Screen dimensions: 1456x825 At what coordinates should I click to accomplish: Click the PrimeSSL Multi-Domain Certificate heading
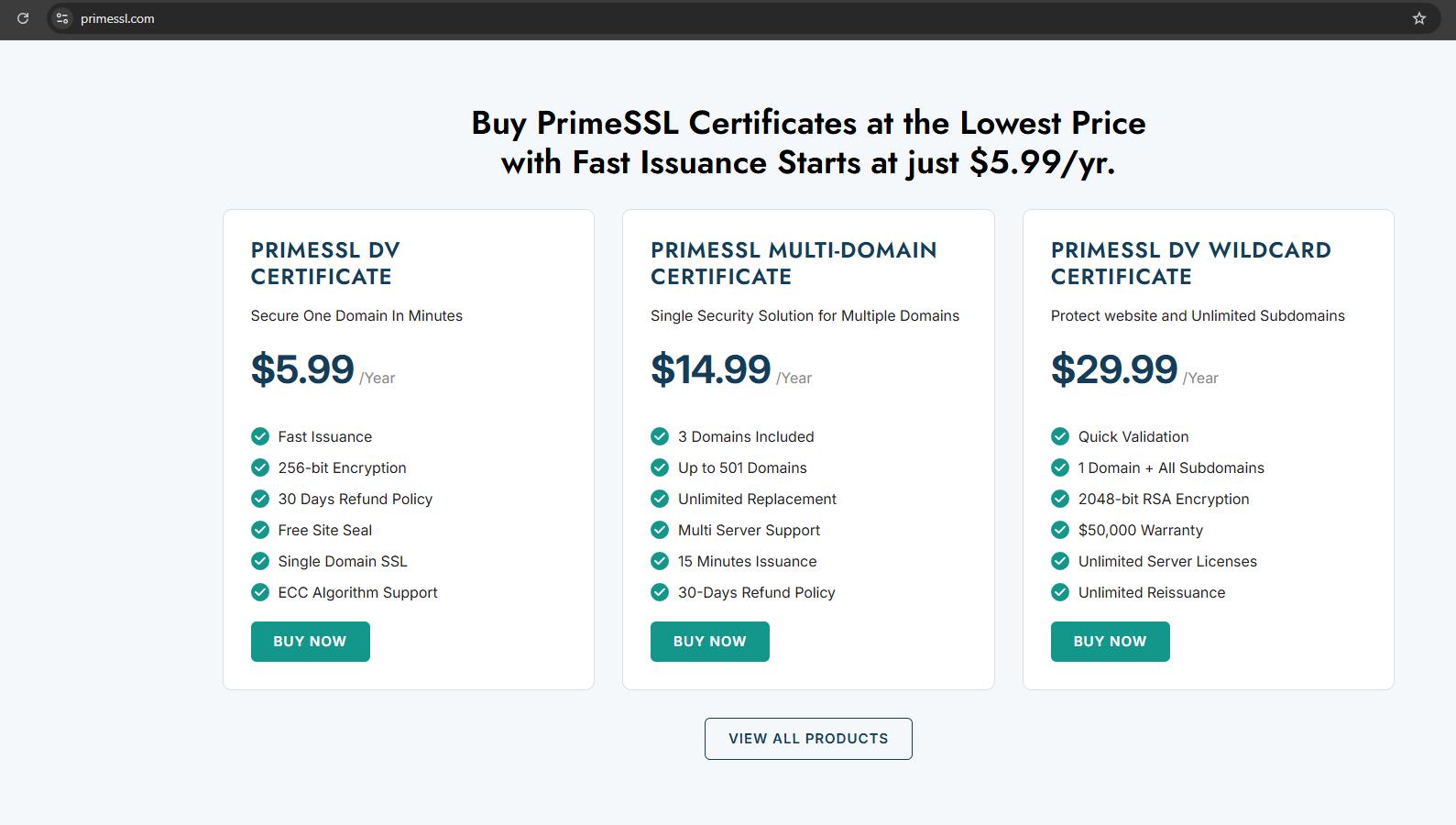click(794, 263)
